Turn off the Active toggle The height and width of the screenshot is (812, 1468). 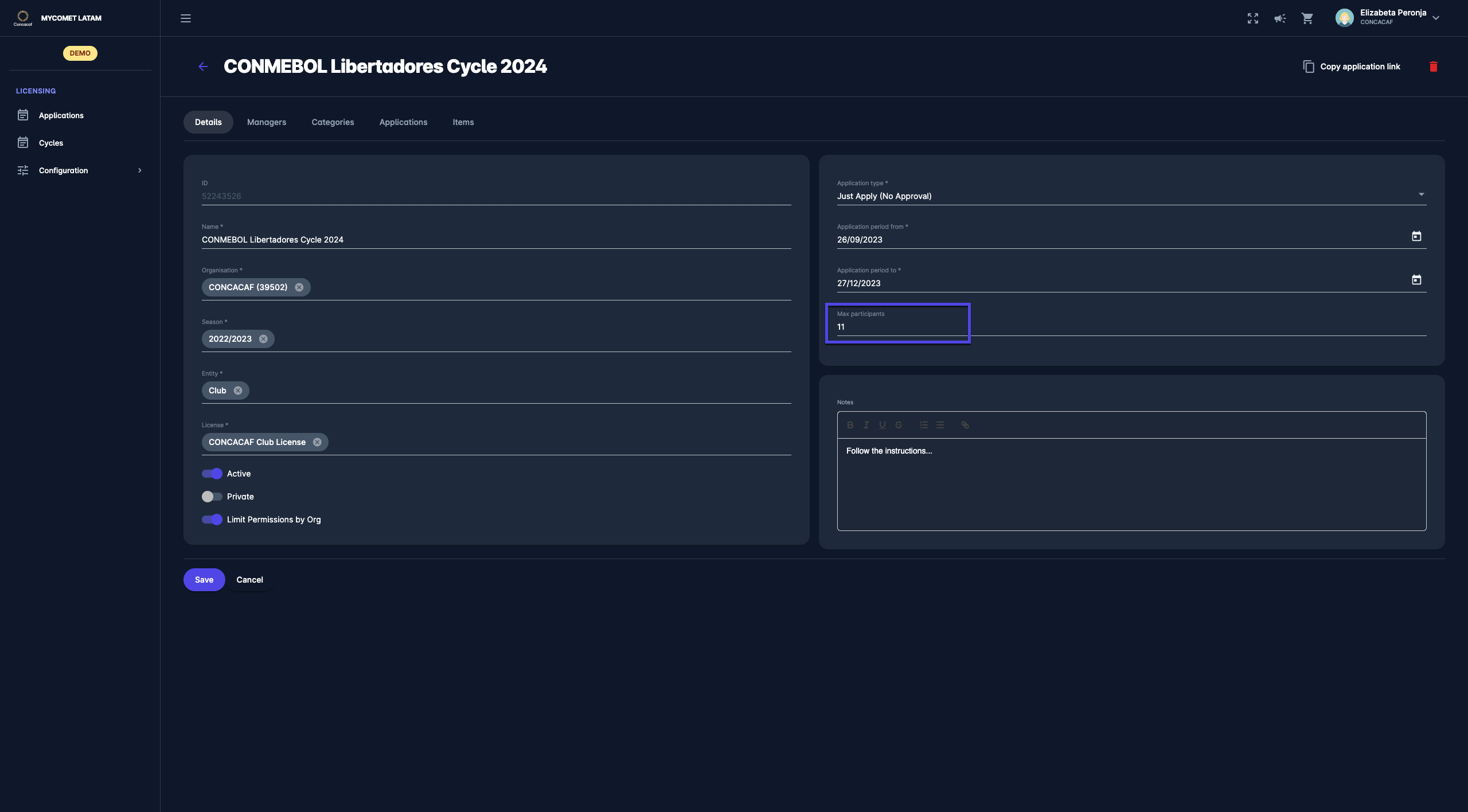(212, 474)
